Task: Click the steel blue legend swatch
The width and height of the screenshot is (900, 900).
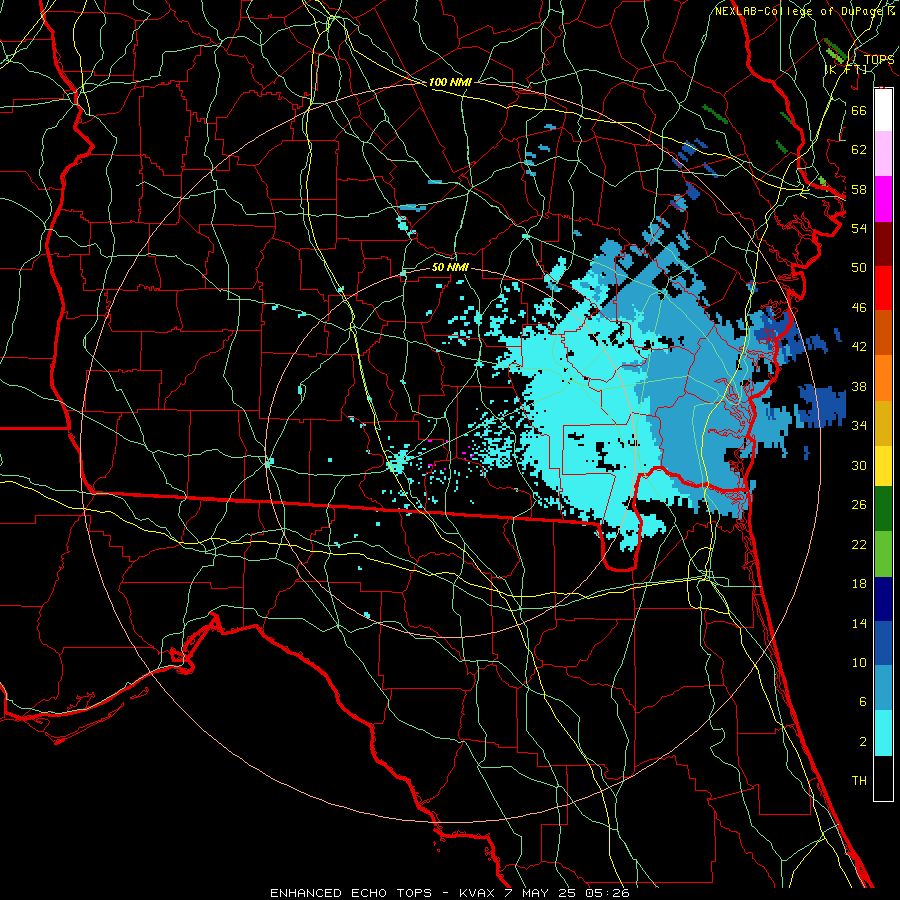Action: 883,687
